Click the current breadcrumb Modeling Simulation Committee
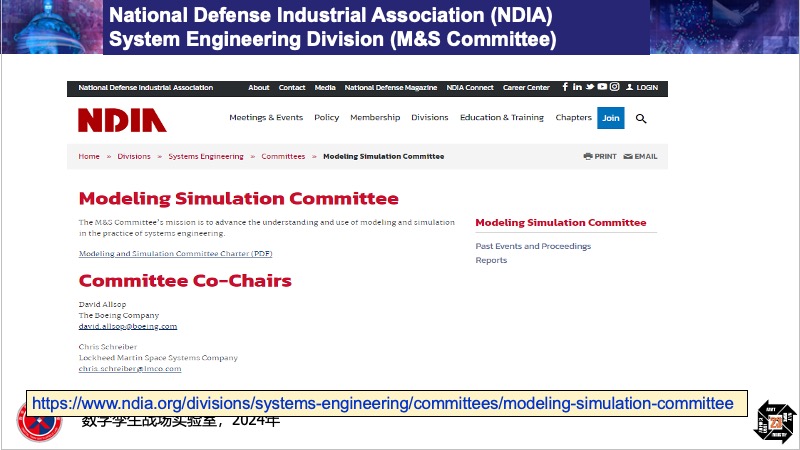 (384, 156)
